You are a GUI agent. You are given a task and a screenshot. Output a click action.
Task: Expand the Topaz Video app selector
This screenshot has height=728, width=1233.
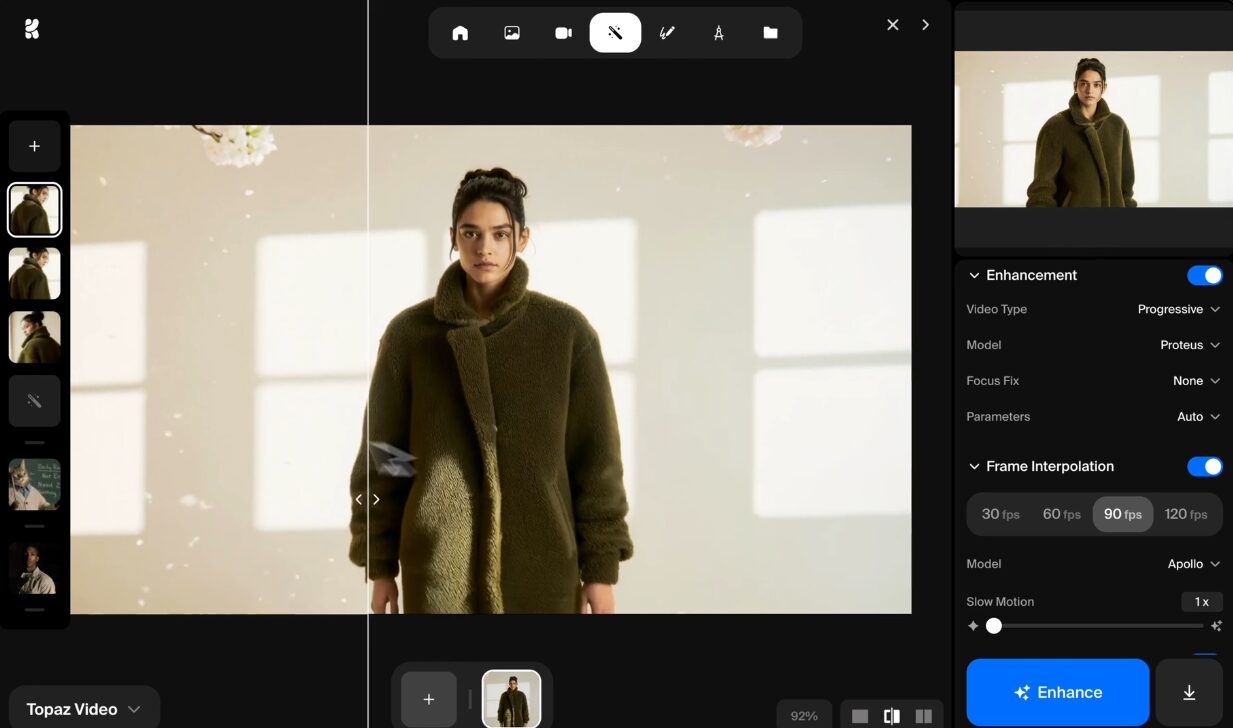[x=84, y=709]
